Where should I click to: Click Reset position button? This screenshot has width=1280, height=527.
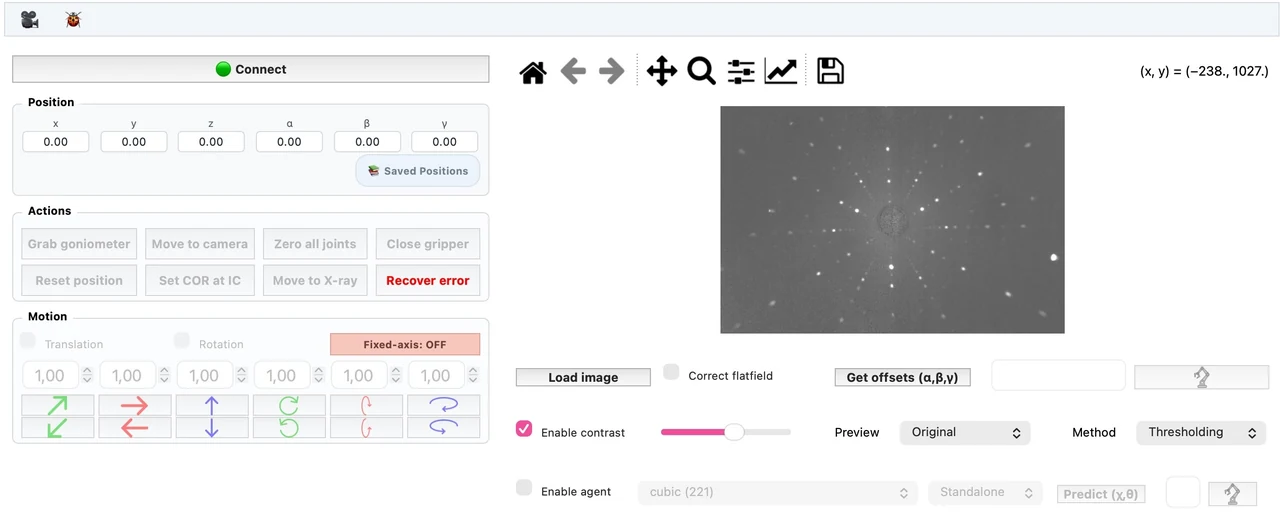(x=79, y=281)
